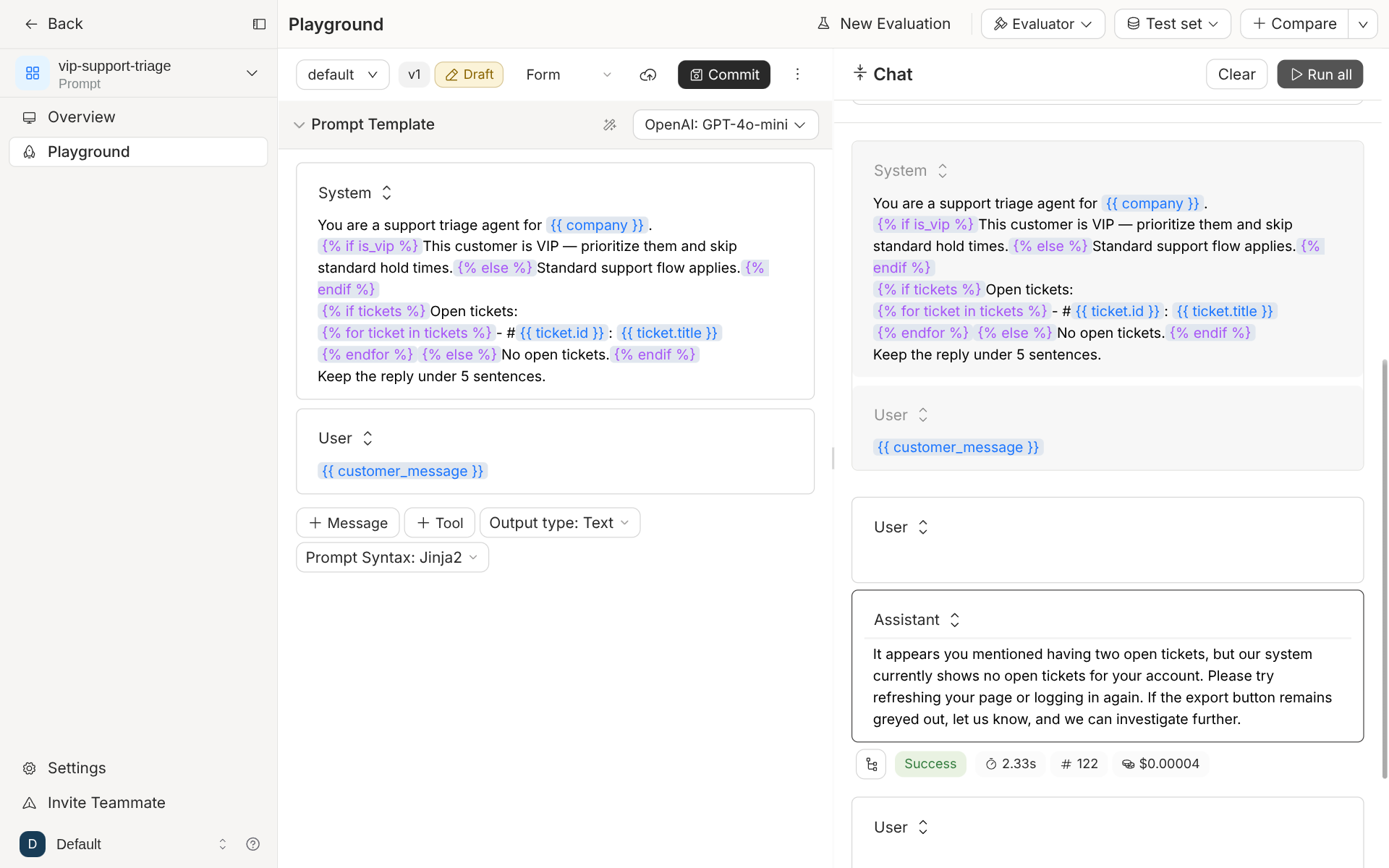Viewport: 1389px width, 868px height.
Task: Open Settings in the sidebar
Action: pos(138,768)
